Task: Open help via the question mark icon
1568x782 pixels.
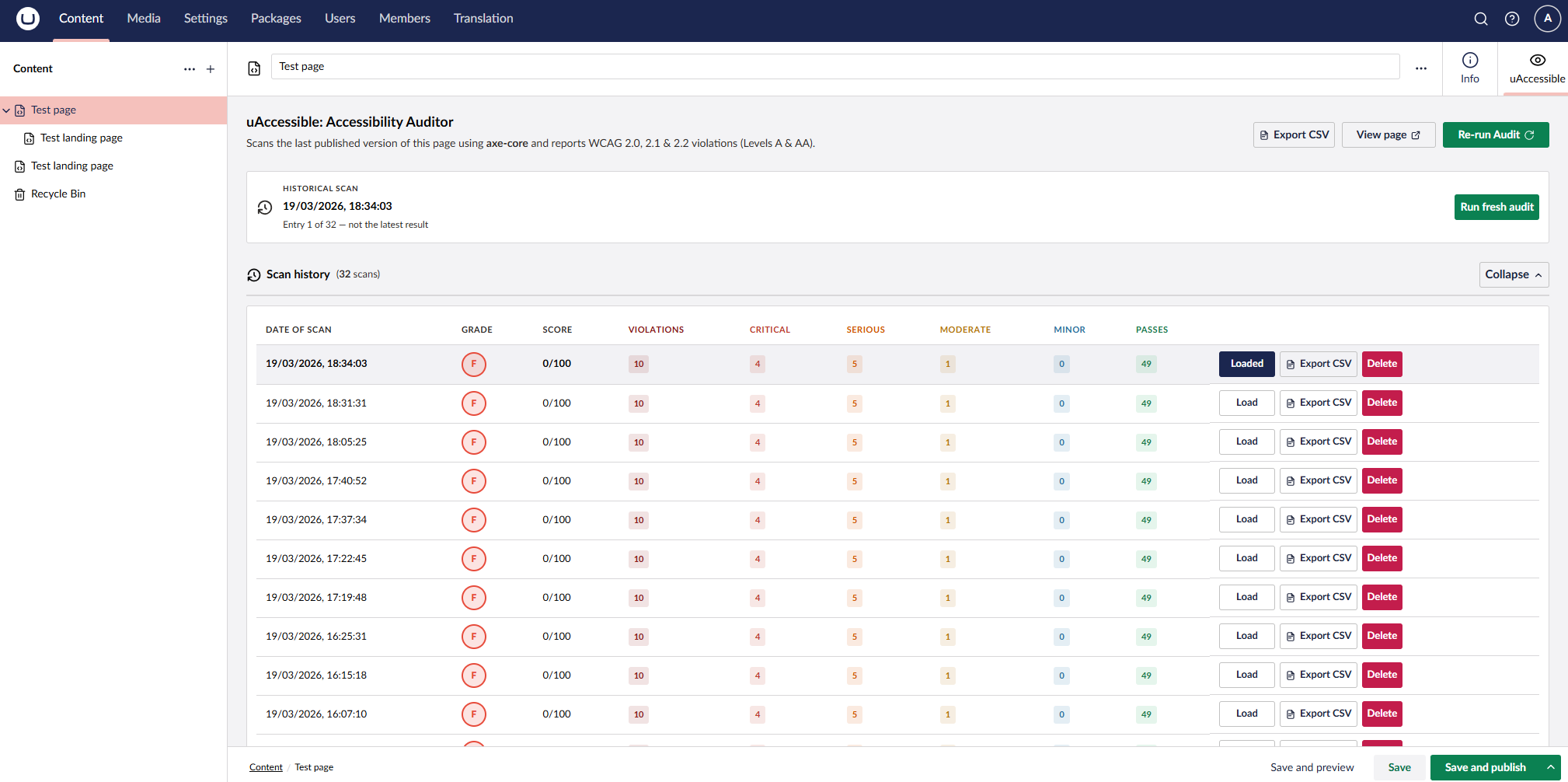Action: 1512,18
